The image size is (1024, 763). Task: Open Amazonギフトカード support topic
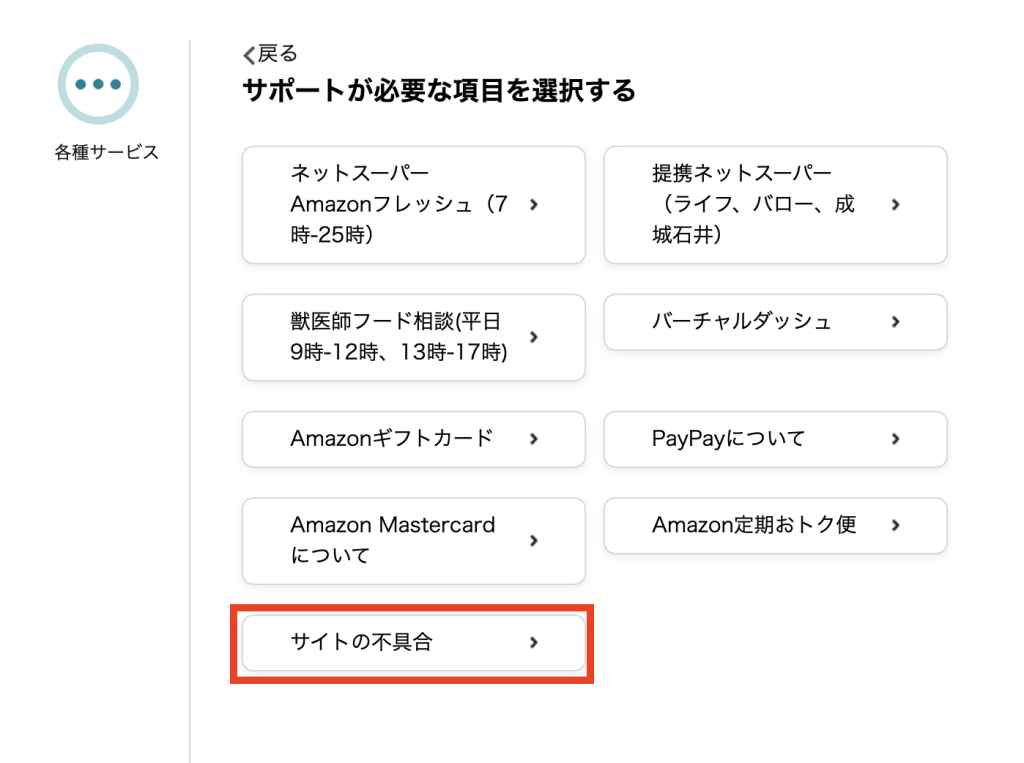[413, 439]
